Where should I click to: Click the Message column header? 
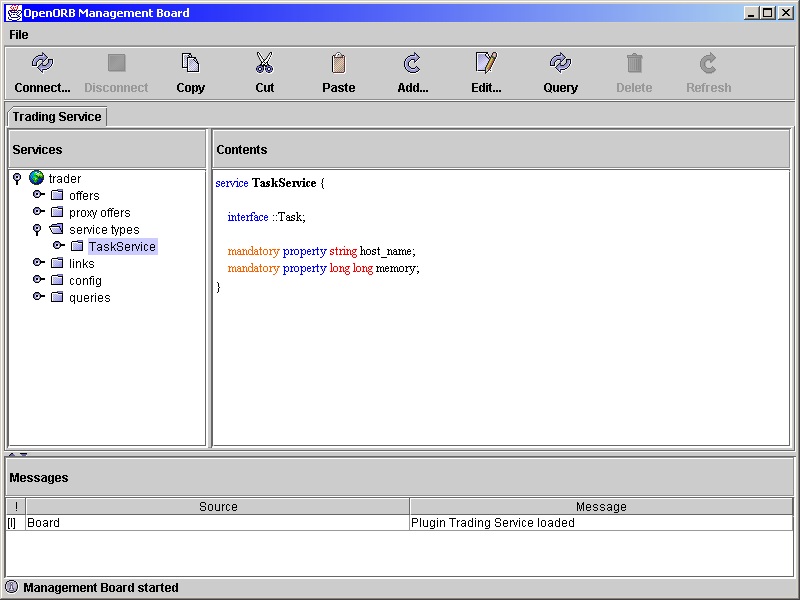coord(601,506)
